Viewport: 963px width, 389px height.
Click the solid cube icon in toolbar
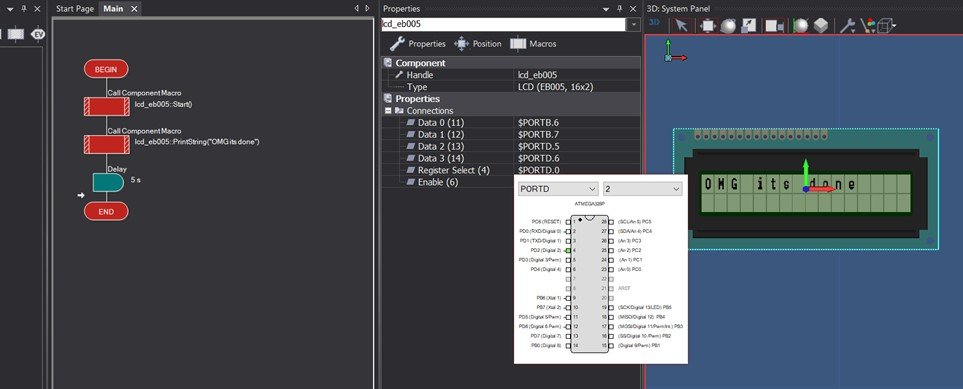[x=821, y=26]
